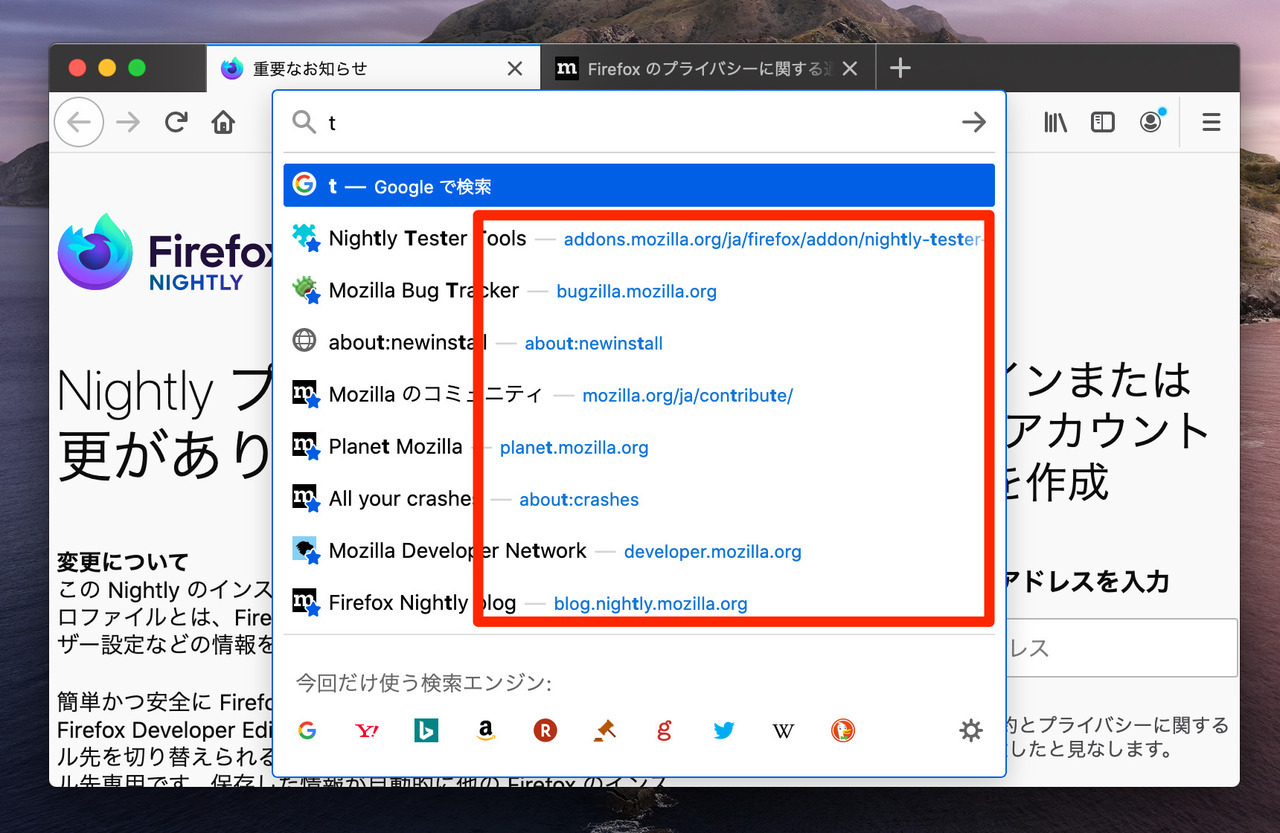Open the Library bookmarks icon
The image size is (1280, 833).
[1055, 122]
